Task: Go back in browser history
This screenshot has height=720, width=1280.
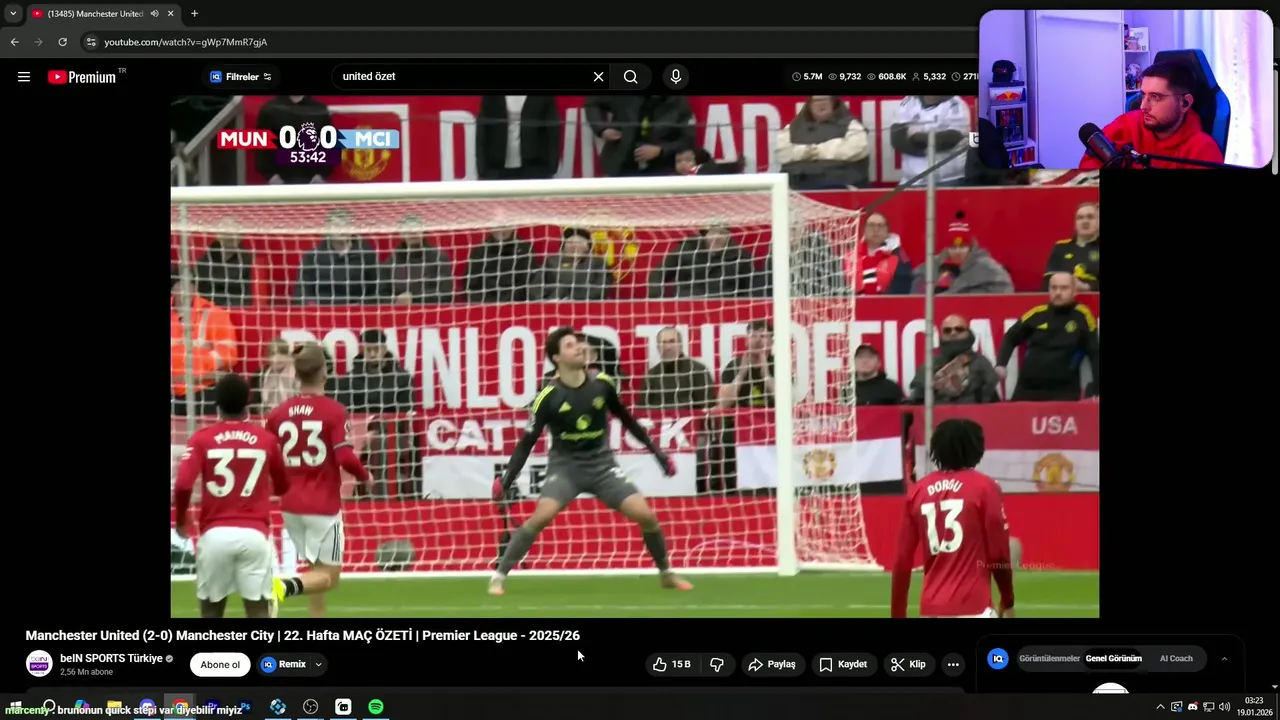Action: click(x=14, y=42)
